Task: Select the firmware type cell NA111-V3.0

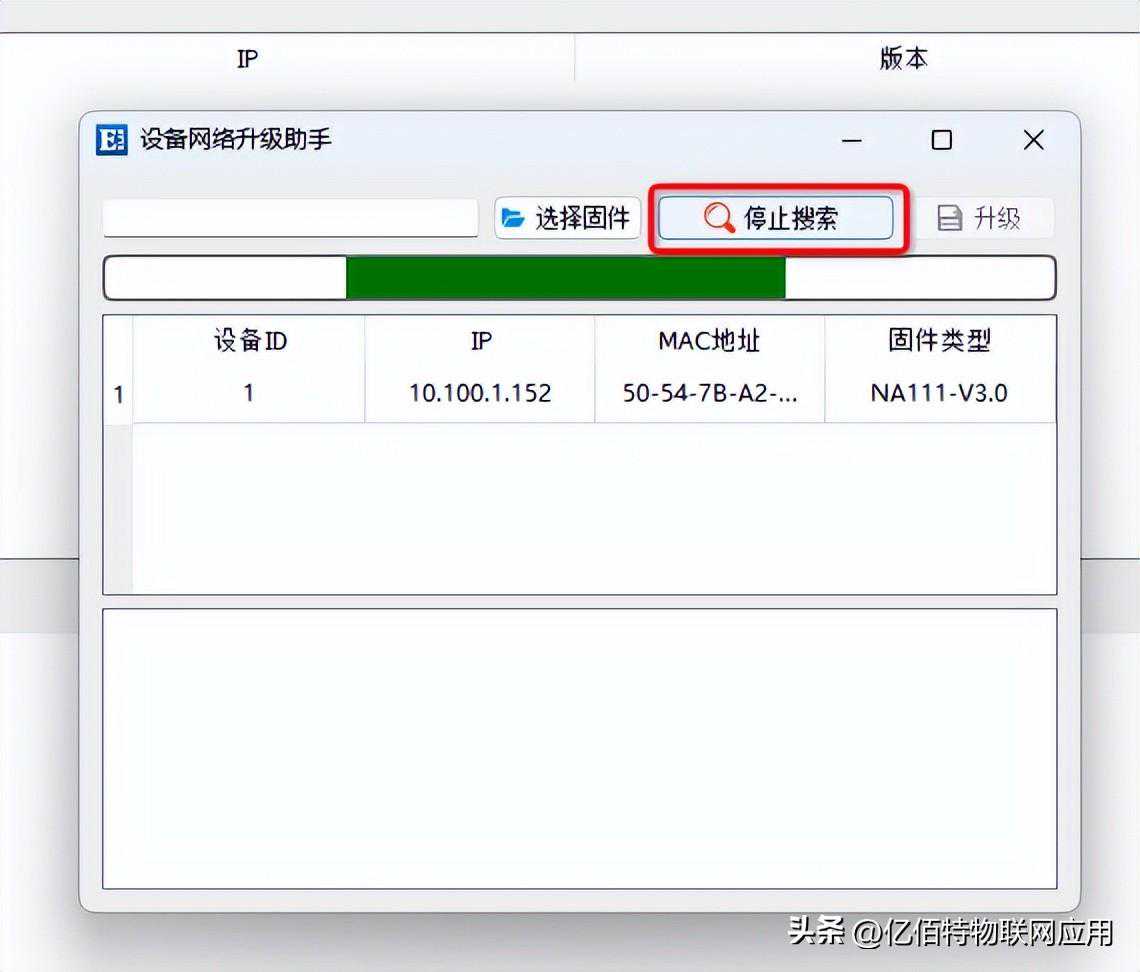Action: coord(940,393)
